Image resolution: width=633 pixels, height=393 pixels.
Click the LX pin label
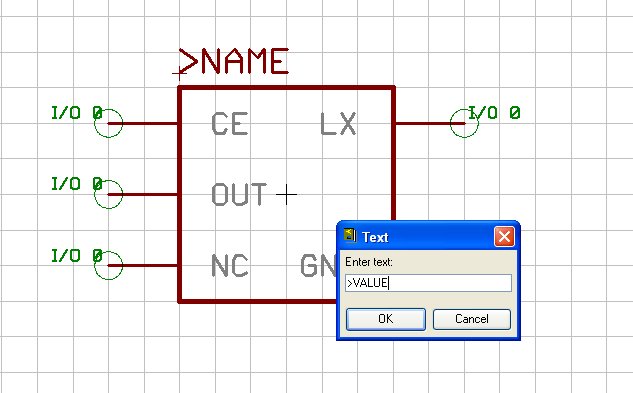click(x=338, y=124)
